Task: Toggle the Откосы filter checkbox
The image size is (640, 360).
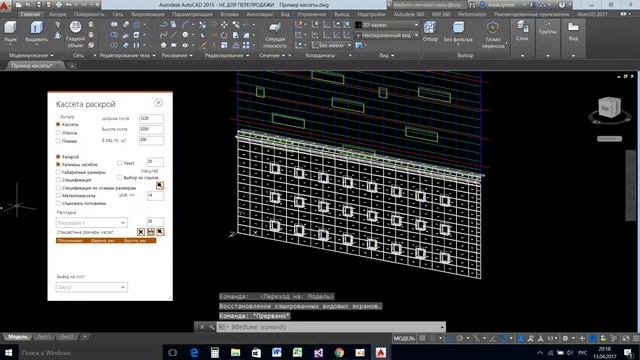Action: point(58,133)
